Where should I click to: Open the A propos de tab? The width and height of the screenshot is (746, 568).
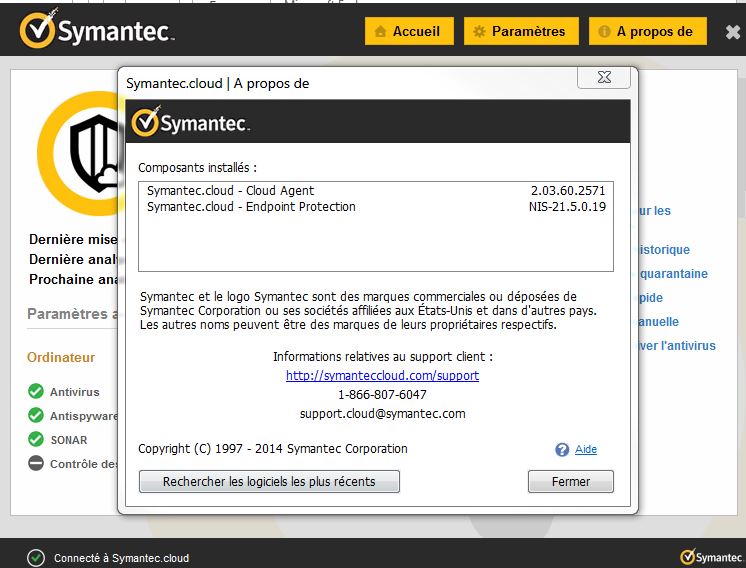(x=648, y=31)
